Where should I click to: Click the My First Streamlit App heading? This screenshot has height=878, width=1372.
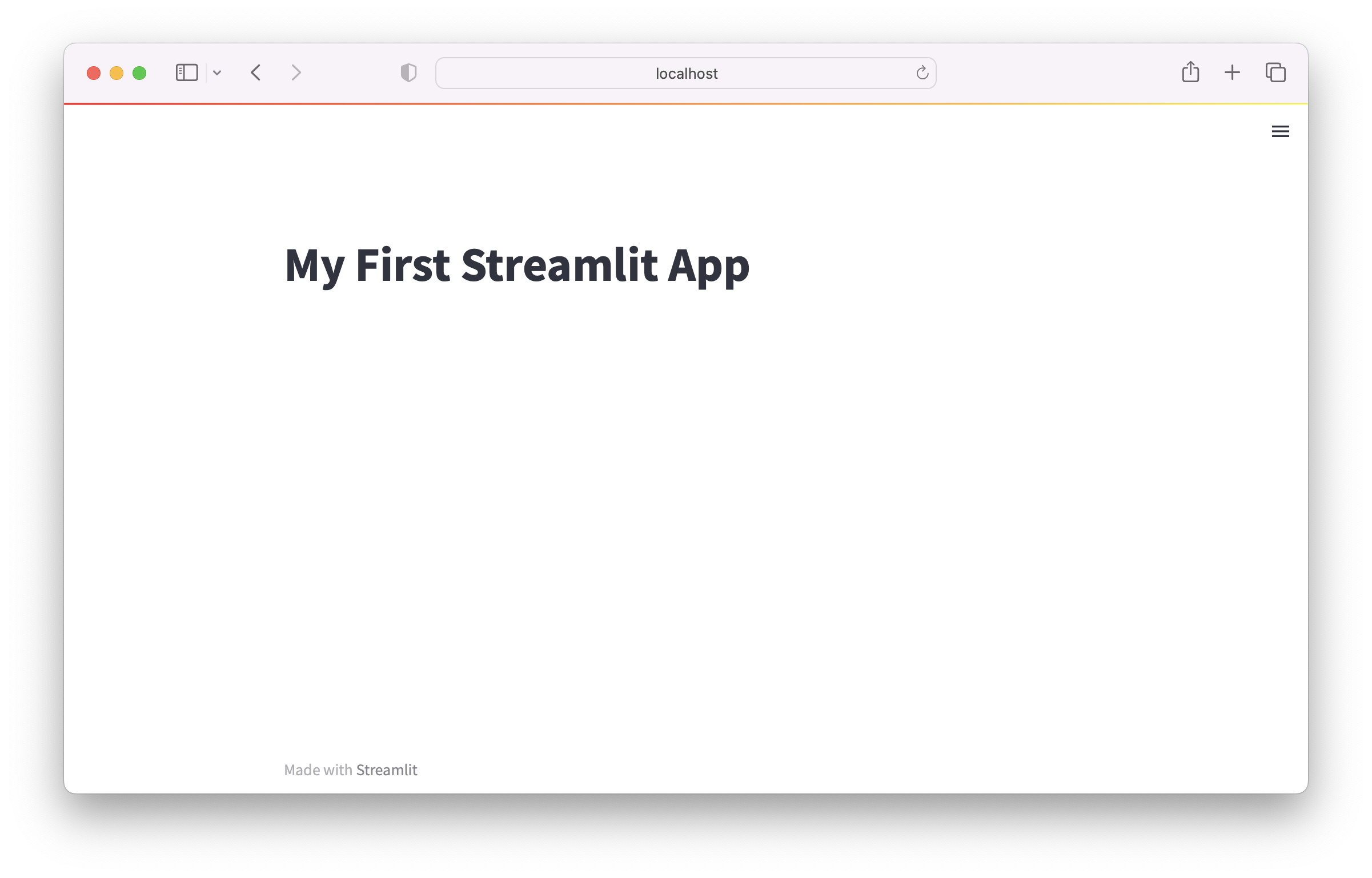[x=517, y=265]
